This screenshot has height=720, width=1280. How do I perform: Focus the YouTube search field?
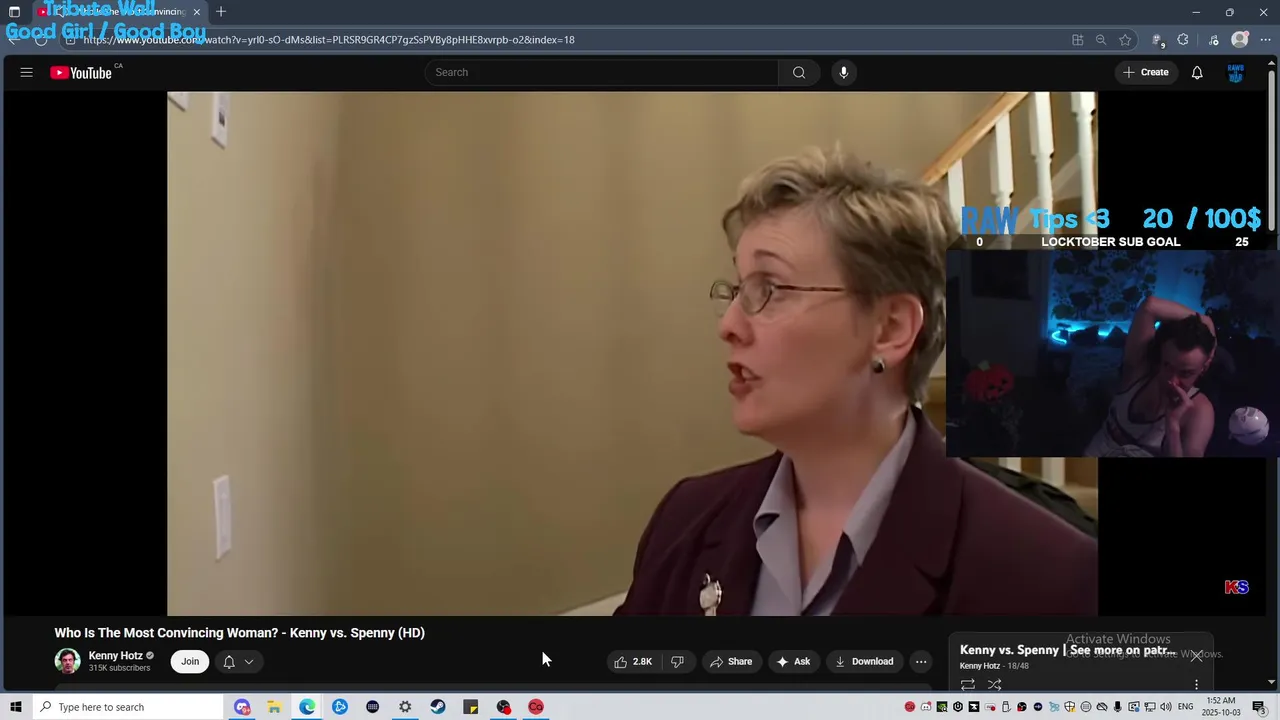click(x=602, y=72)
